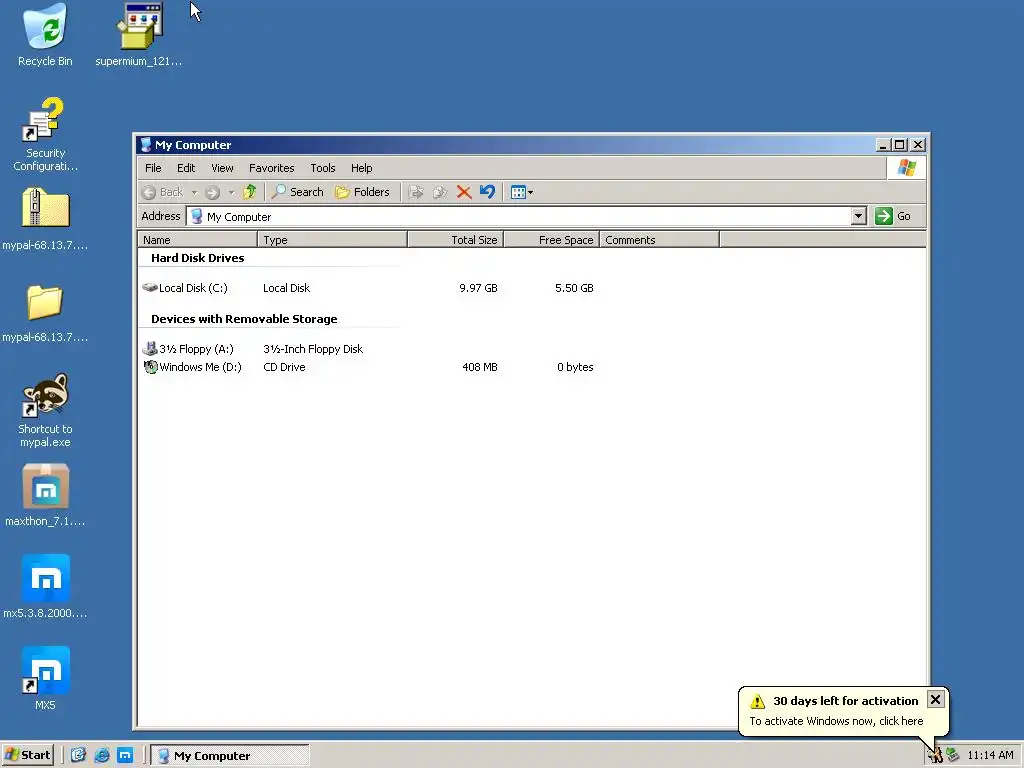The width and height of the screenshot is (1024, 768).
Task: Open the Back history dropdown arrow
Action: 195,193
